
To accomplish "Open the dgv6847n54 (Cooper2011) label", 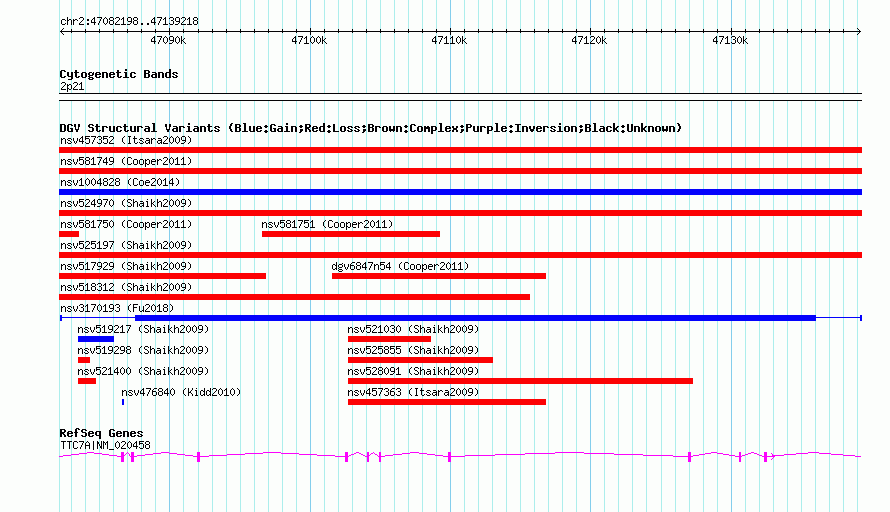I will (x=400, y=266).
